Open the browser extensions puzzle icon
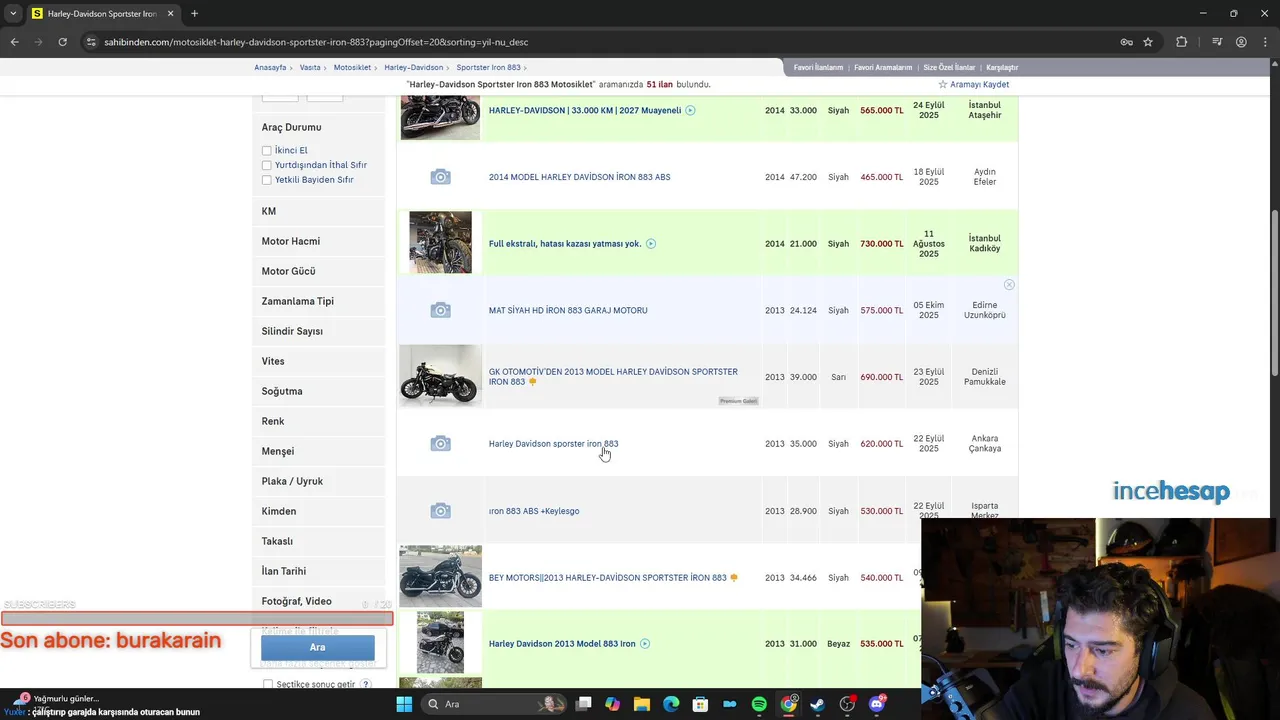The height and width of the screenshot is (720, 1280). pos(1182,42)
